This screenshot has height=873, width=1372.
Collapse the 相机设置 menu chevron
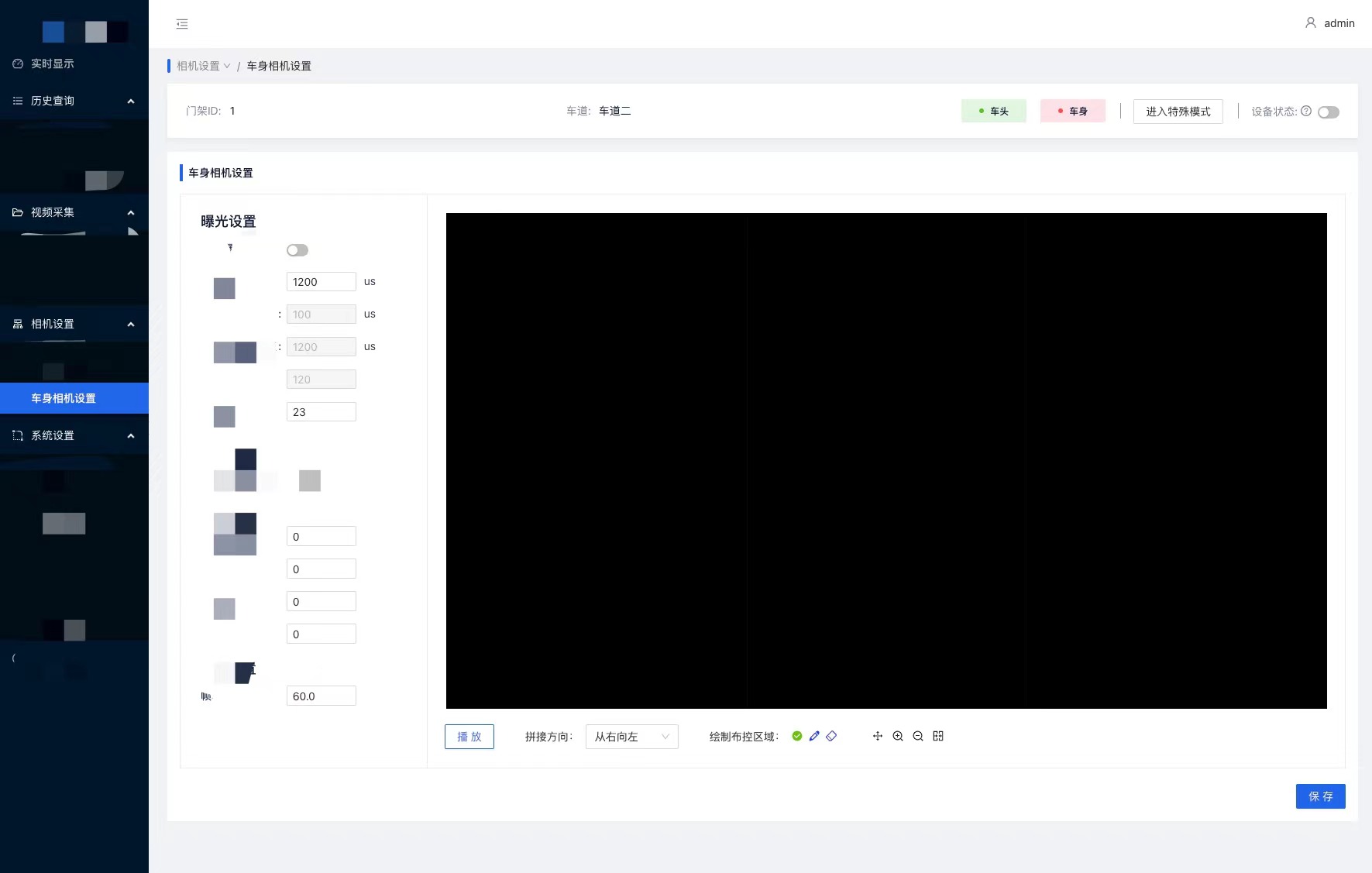[131, 325]
